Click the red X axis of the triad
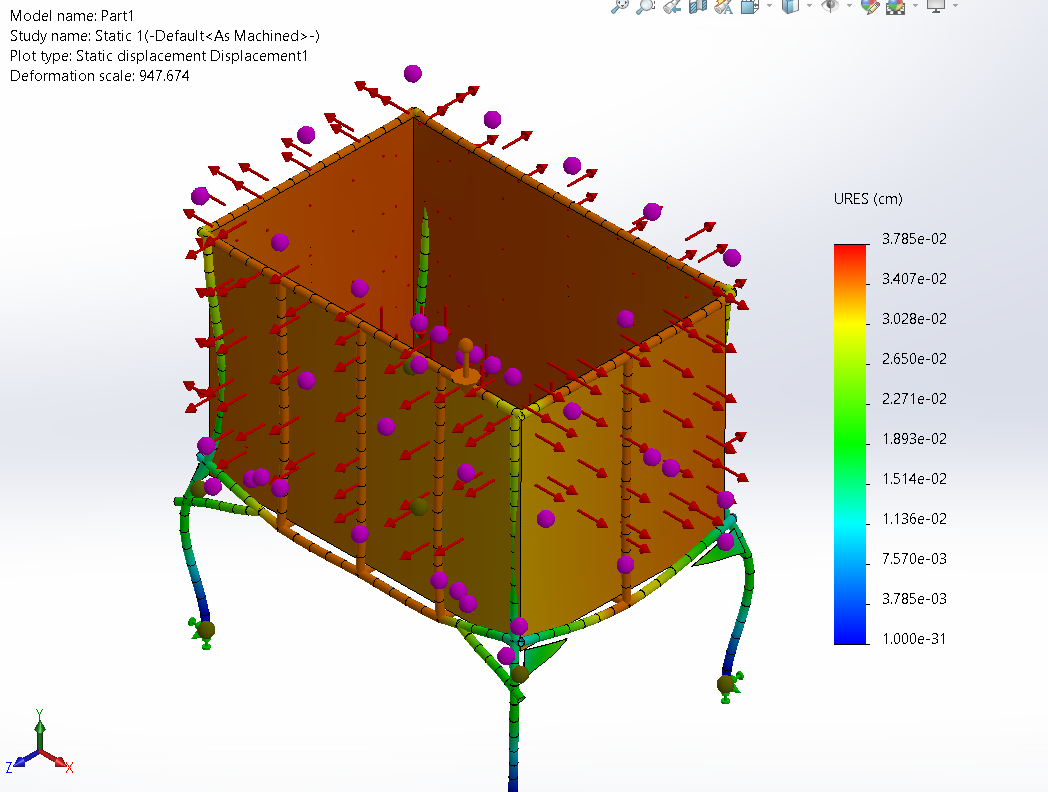Viewport: 1048px width, 792px height. coord(57,760)
